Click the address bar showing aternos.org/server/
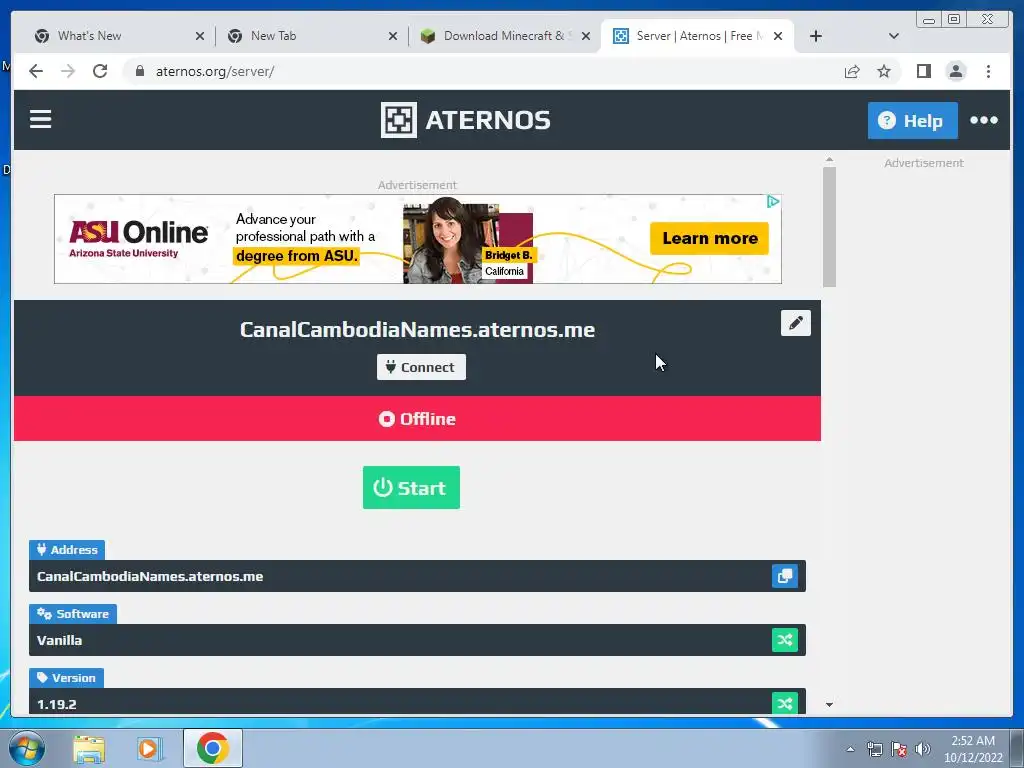This screenshot has width=1024, height=768. coord(483,71)
